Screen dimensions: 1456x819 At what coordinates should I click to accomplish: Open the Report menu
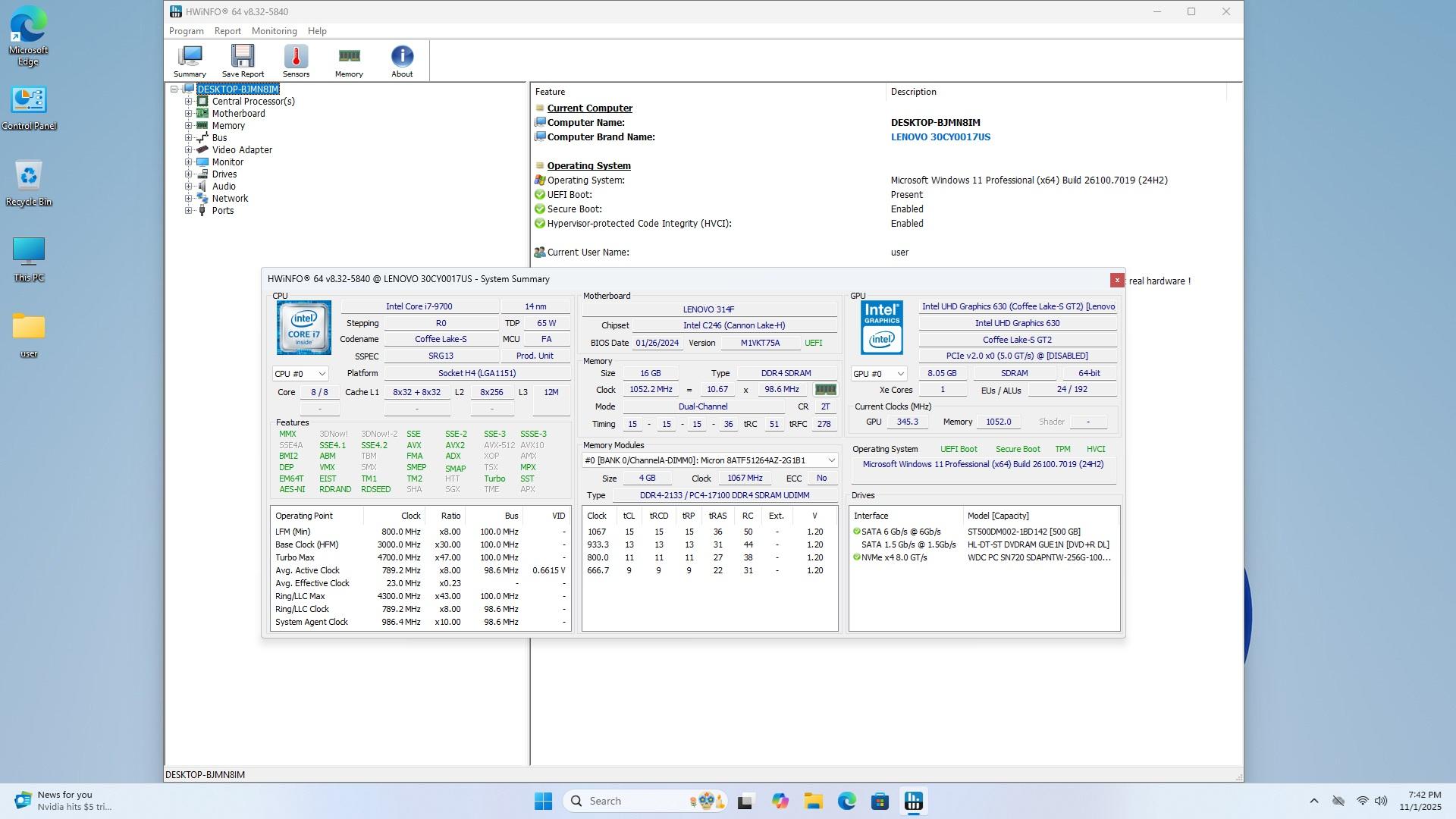click(227, 31)
